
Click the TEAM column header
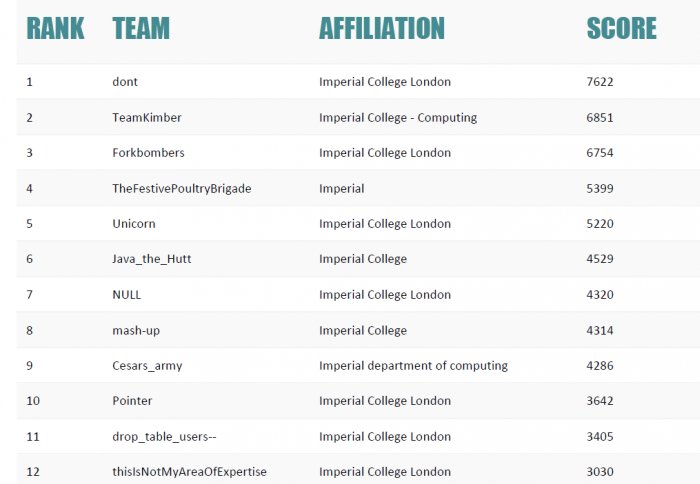click(141, 28)
